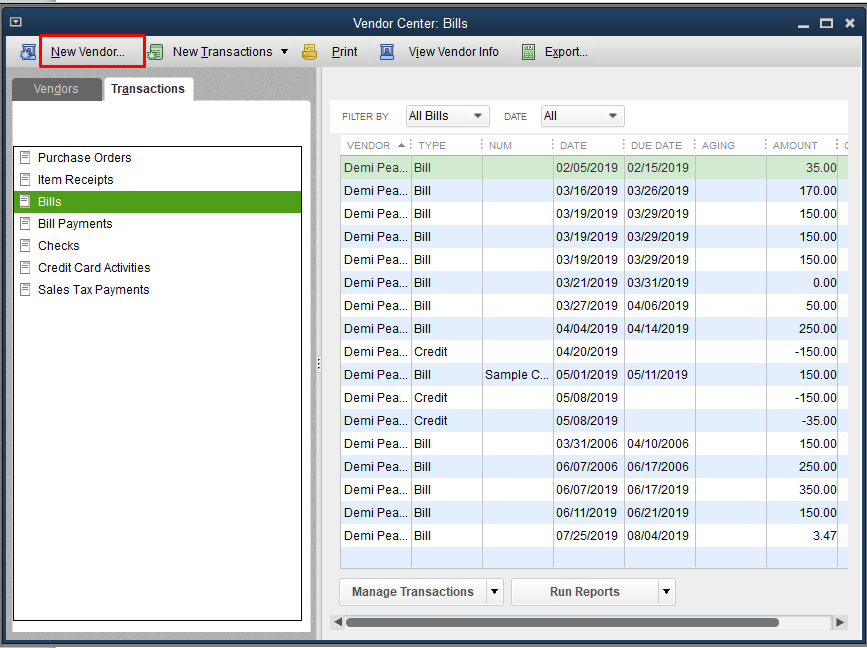Open the Filter By All Bills dropdown
The image size is (867, 648).
click(x=447, y=116)
